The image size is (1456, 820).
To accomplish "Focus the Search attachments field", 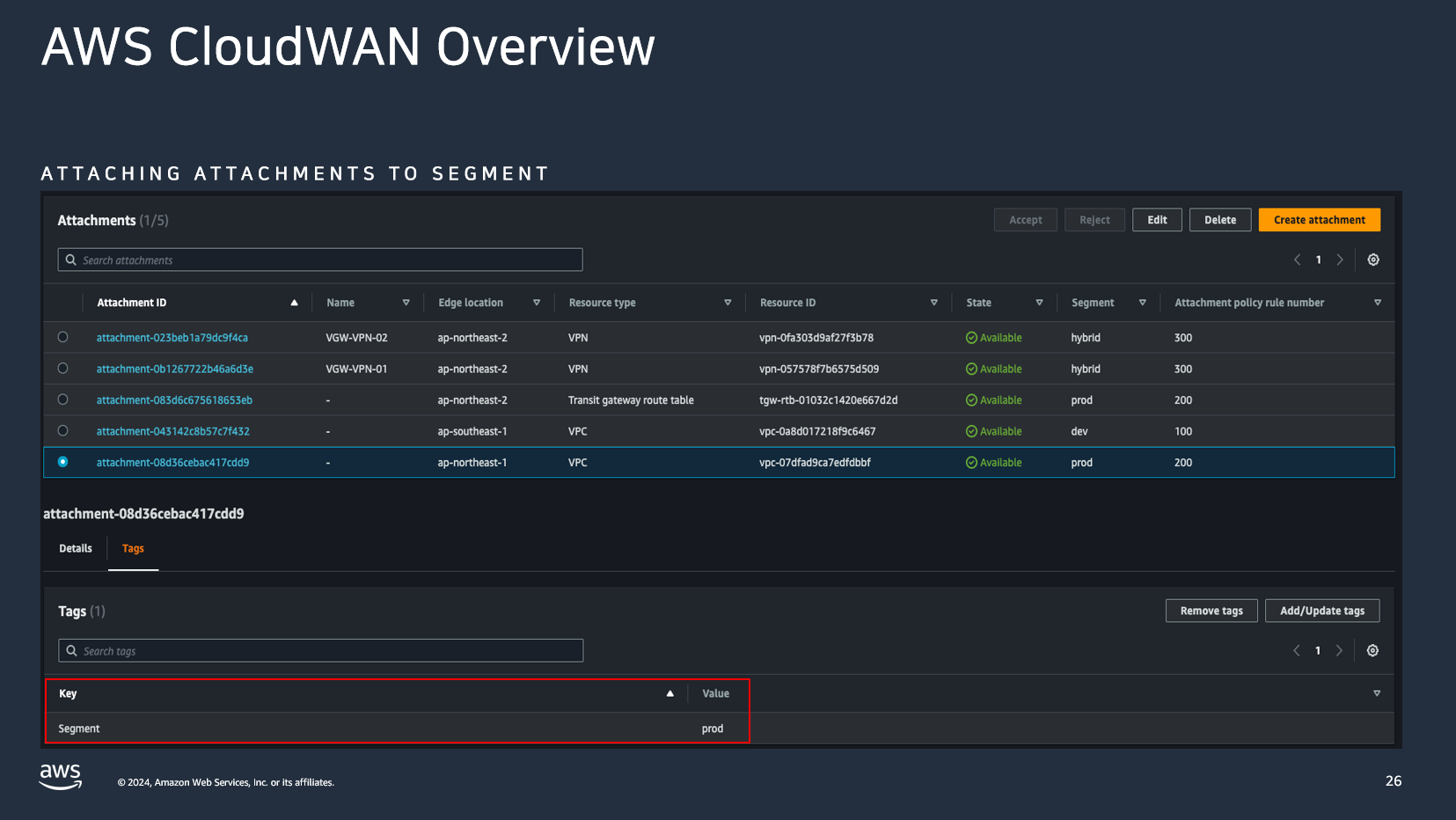I will pyautogui.click(x=320, y=260).
